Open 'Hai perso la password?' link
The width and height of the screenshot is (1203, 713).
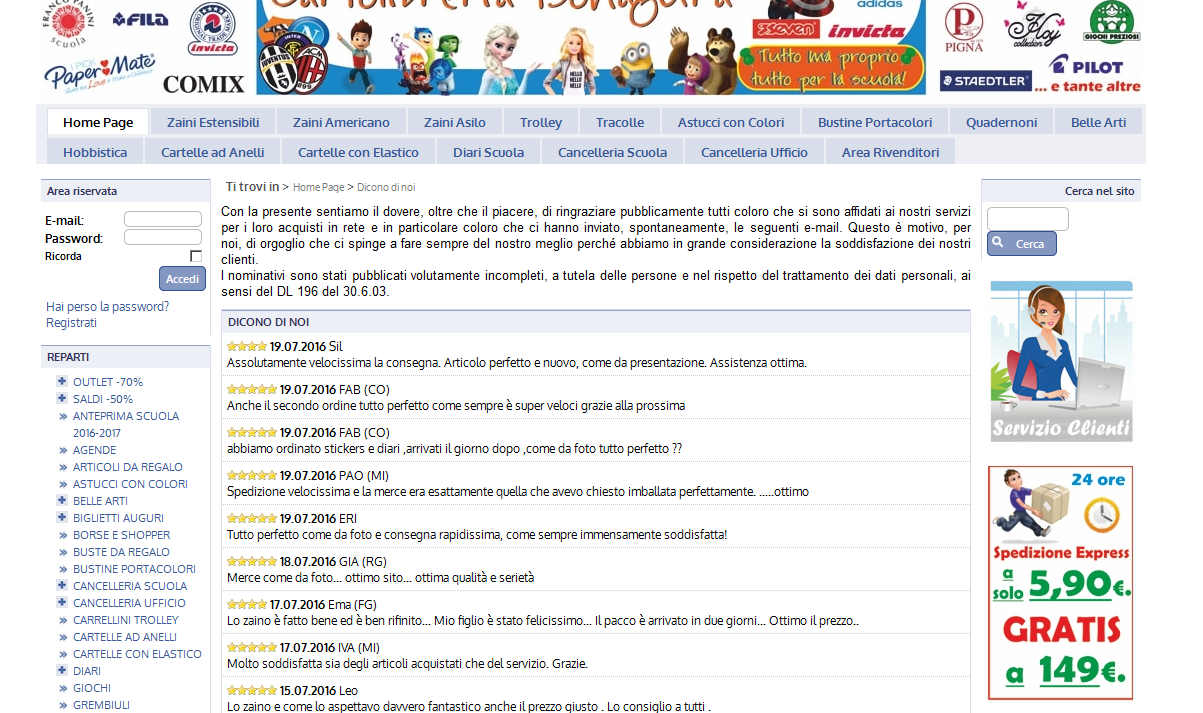point(108,306)
